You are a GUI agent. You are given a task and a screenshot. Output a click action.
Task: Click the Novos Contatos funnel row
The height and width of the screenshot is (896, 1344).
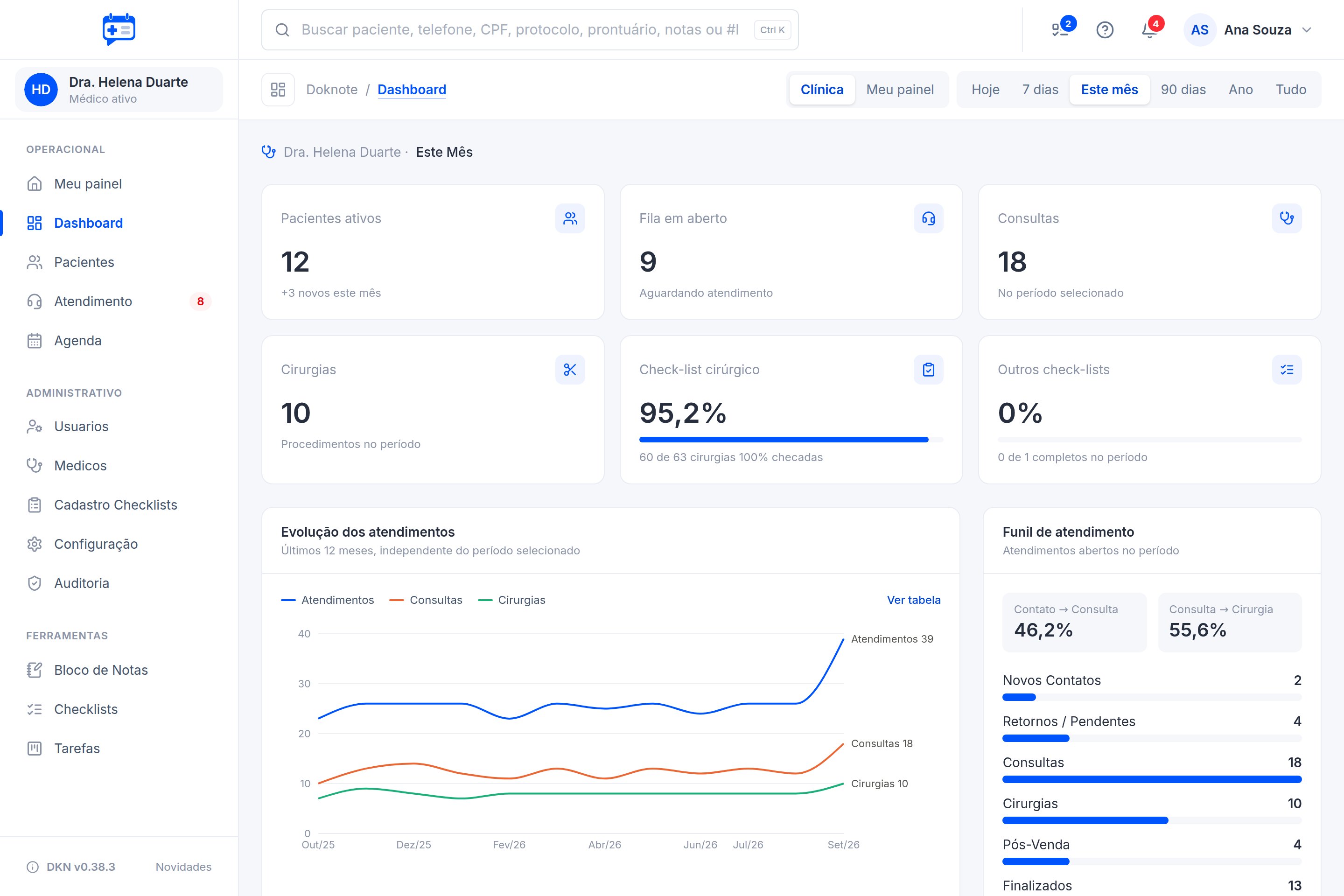pyautogui.click(x=1151, y=687)
